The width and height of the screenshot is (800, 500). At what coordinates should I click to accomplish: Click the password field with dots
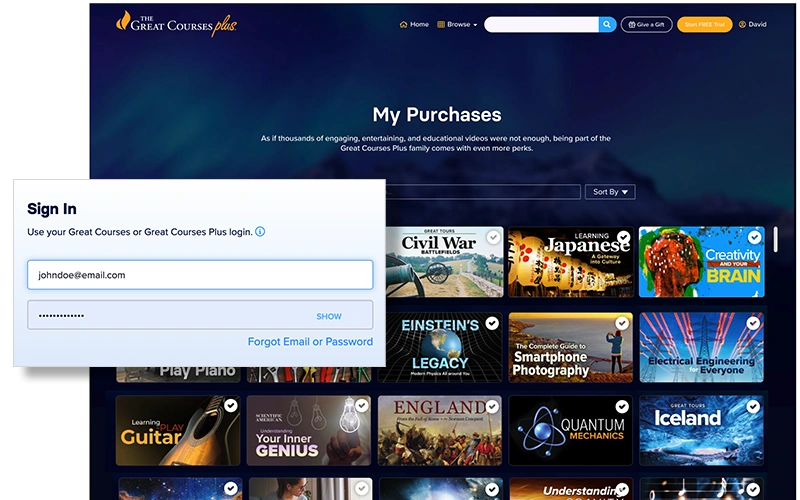point(200,315)
